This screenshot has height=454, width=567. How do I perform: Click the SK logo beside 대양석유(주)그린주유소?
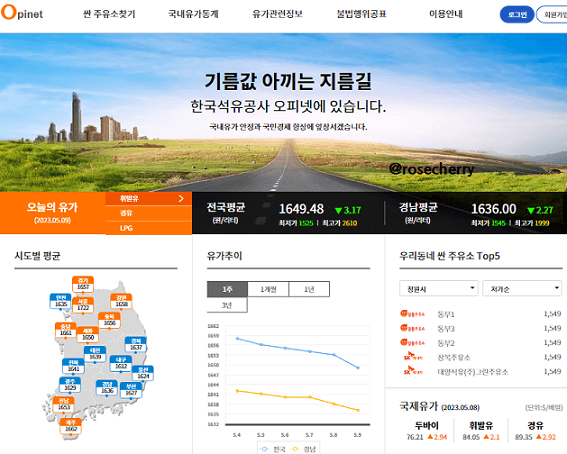pos(413,371)
